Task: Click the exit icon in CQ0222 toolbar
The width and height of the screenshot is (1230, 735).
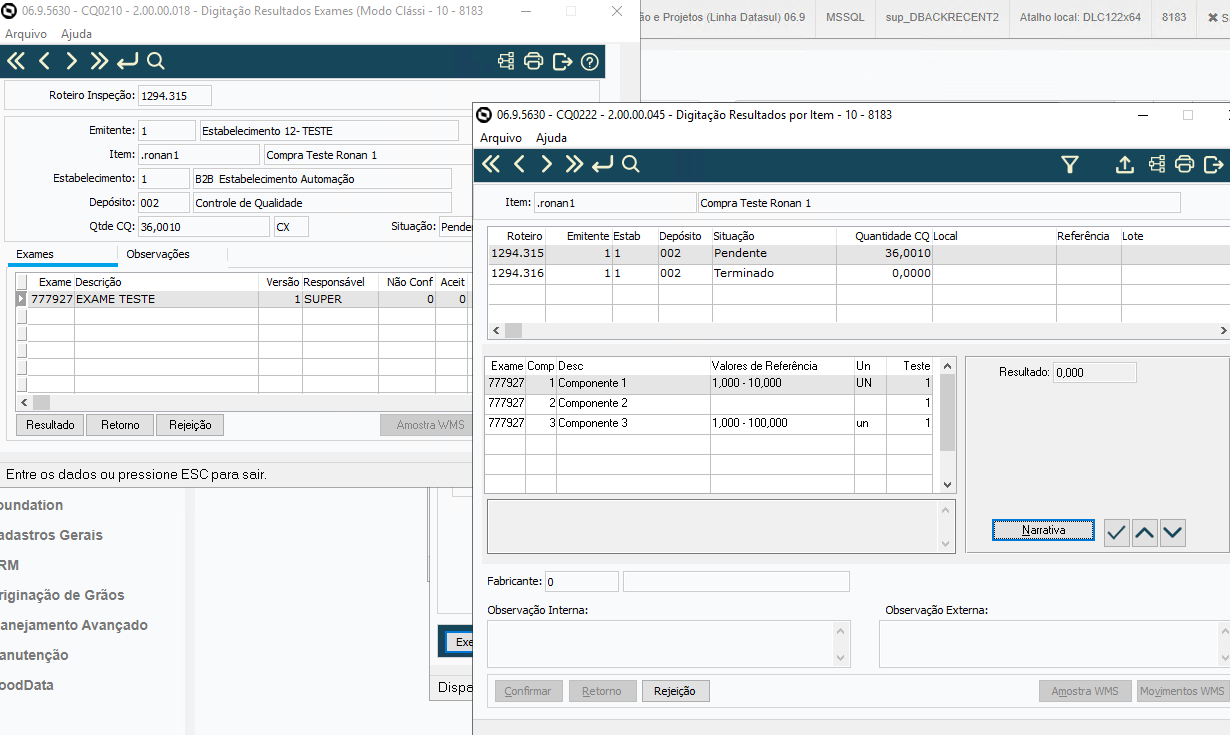Action: point(1214,165)
